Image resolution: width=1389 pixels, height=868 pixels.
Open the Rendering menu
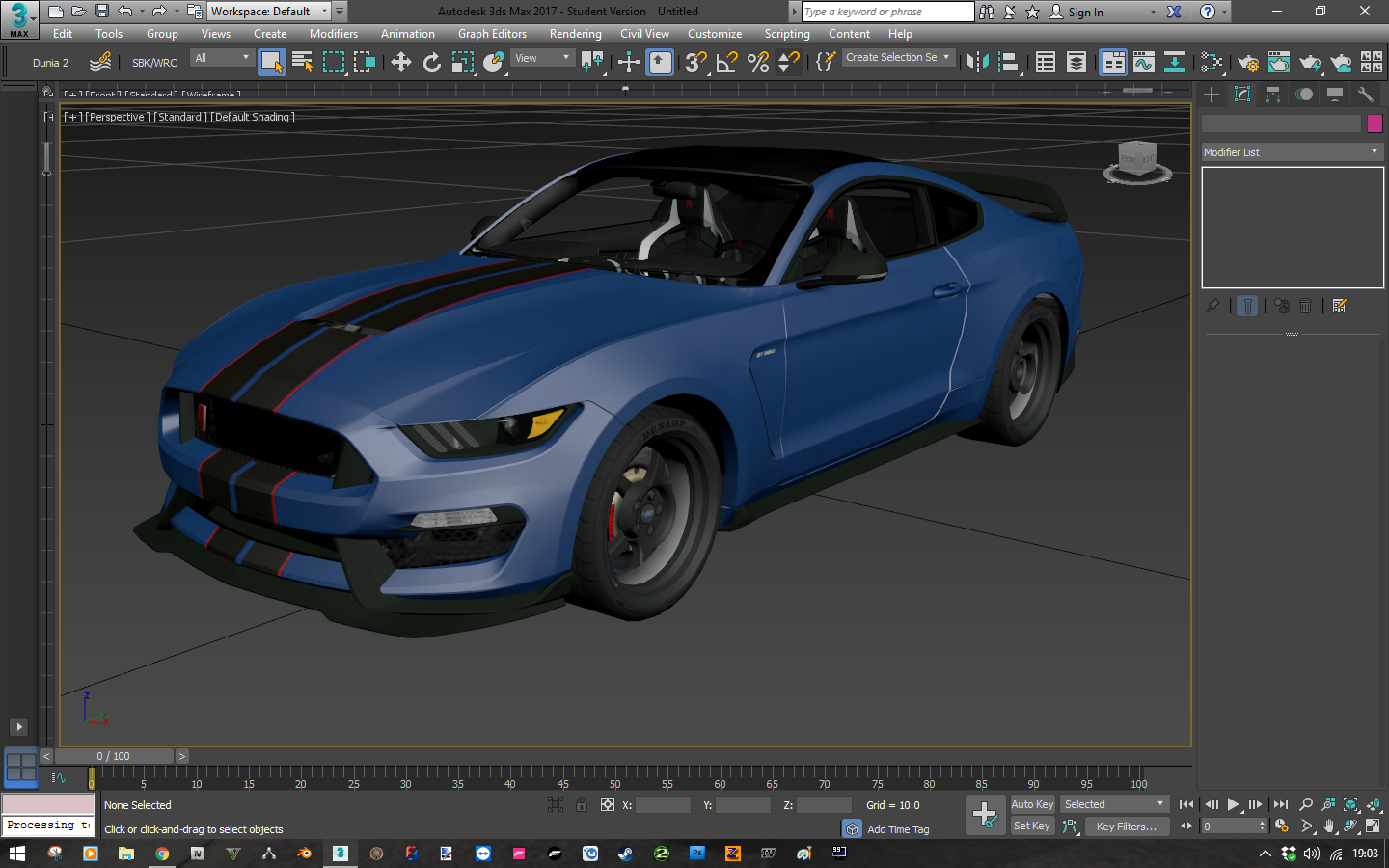pos(575,34)
